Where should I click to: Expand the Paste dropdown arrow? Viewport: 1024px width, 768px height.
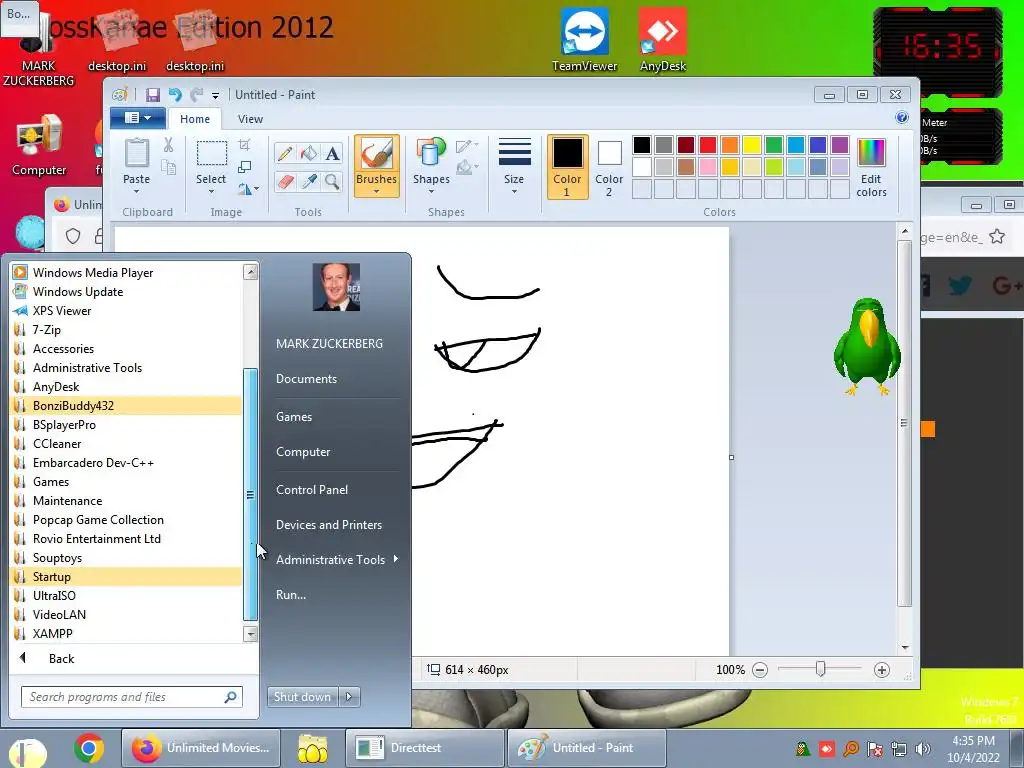(x=136, y=191)
